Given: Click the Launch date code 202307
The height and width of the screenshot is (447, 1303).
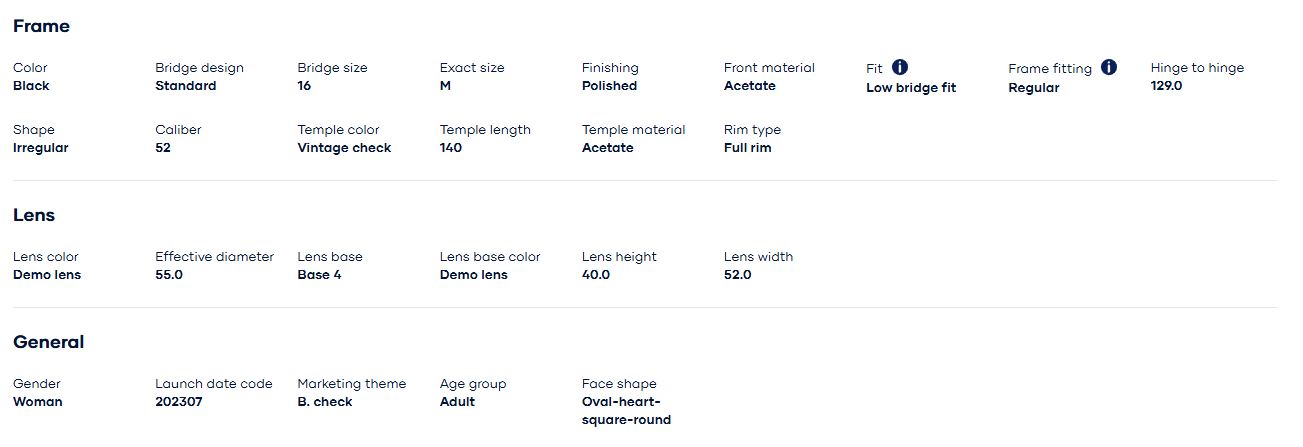Looking at the screenshot, I should tap(178, 402).
